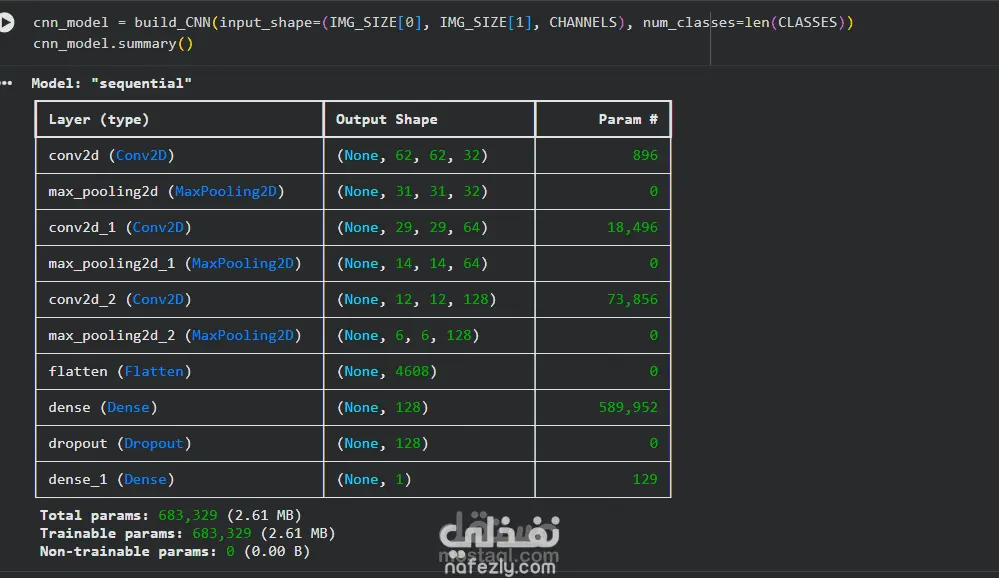Select the Total params line
Image resolution: width=999 pixels, height=578 pixels.
click(x=171, y=516)
